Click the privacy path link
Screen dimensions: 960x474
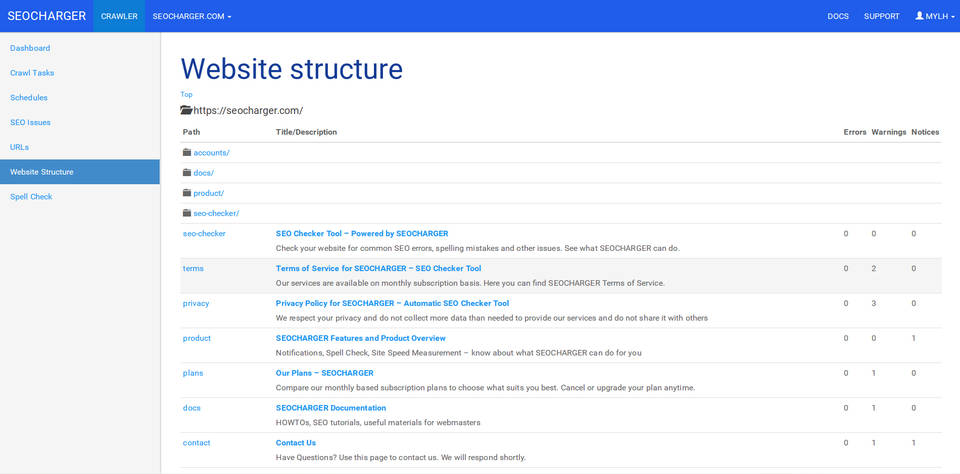tap(196, 303)
